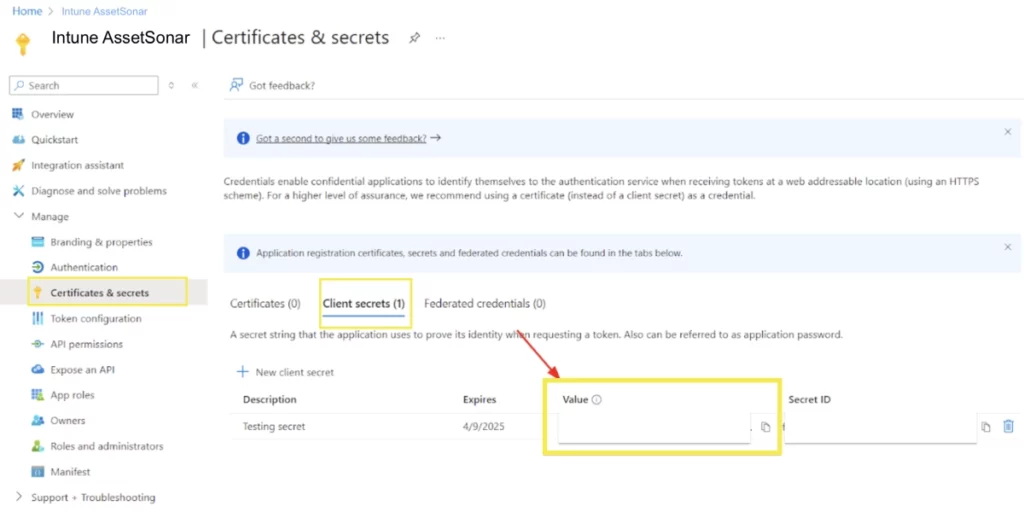Viewport: 1024px width, 512px height.
Task: Close the application registration info banner
Action: pos(1007,246)
